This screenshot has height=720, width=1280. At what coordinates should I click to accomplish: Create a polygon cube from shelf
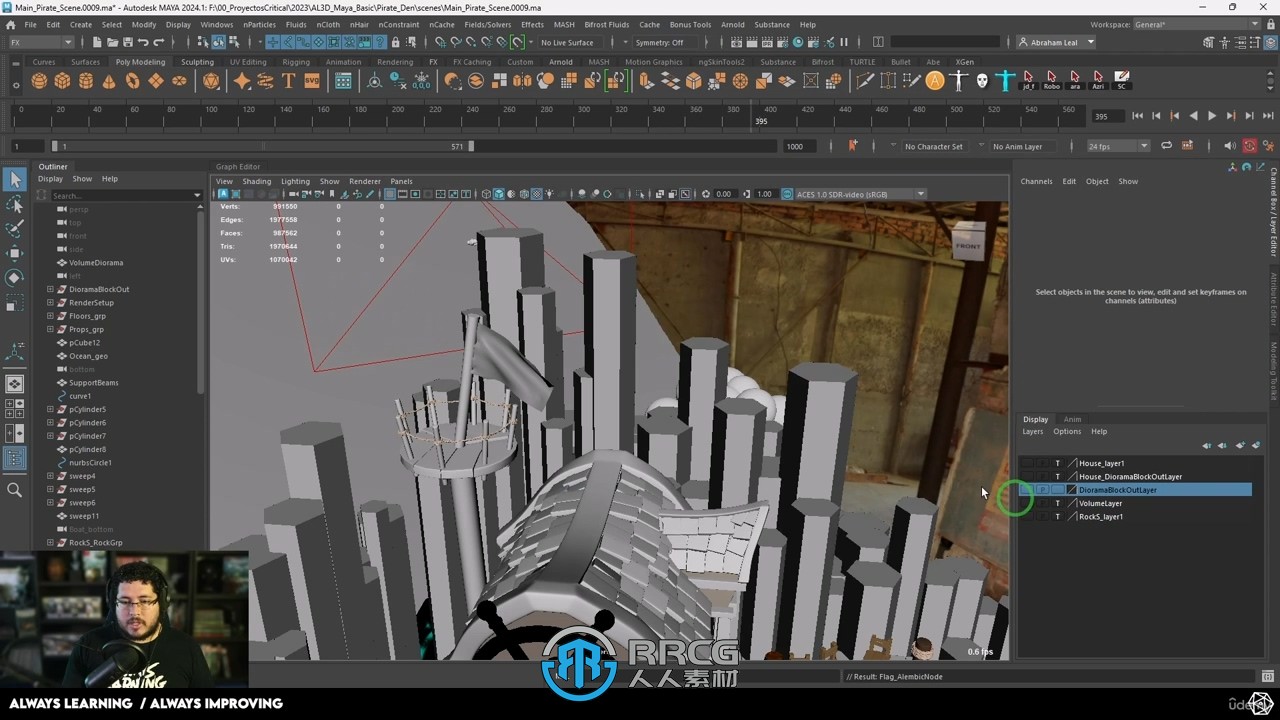(62, 81)
